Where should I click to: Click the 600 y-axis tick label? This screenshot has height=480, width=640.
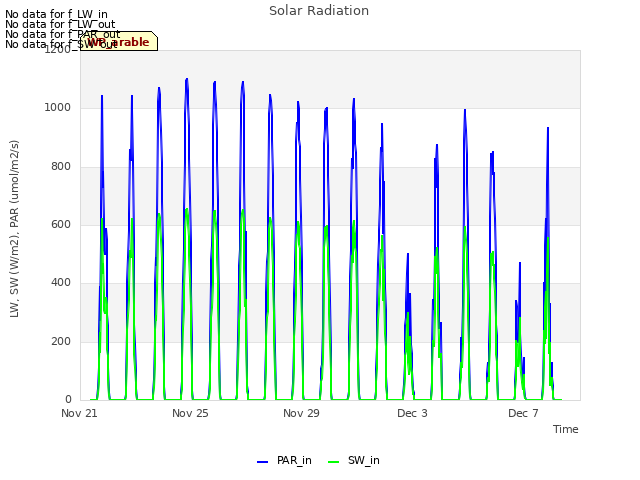tap(61, 224)
